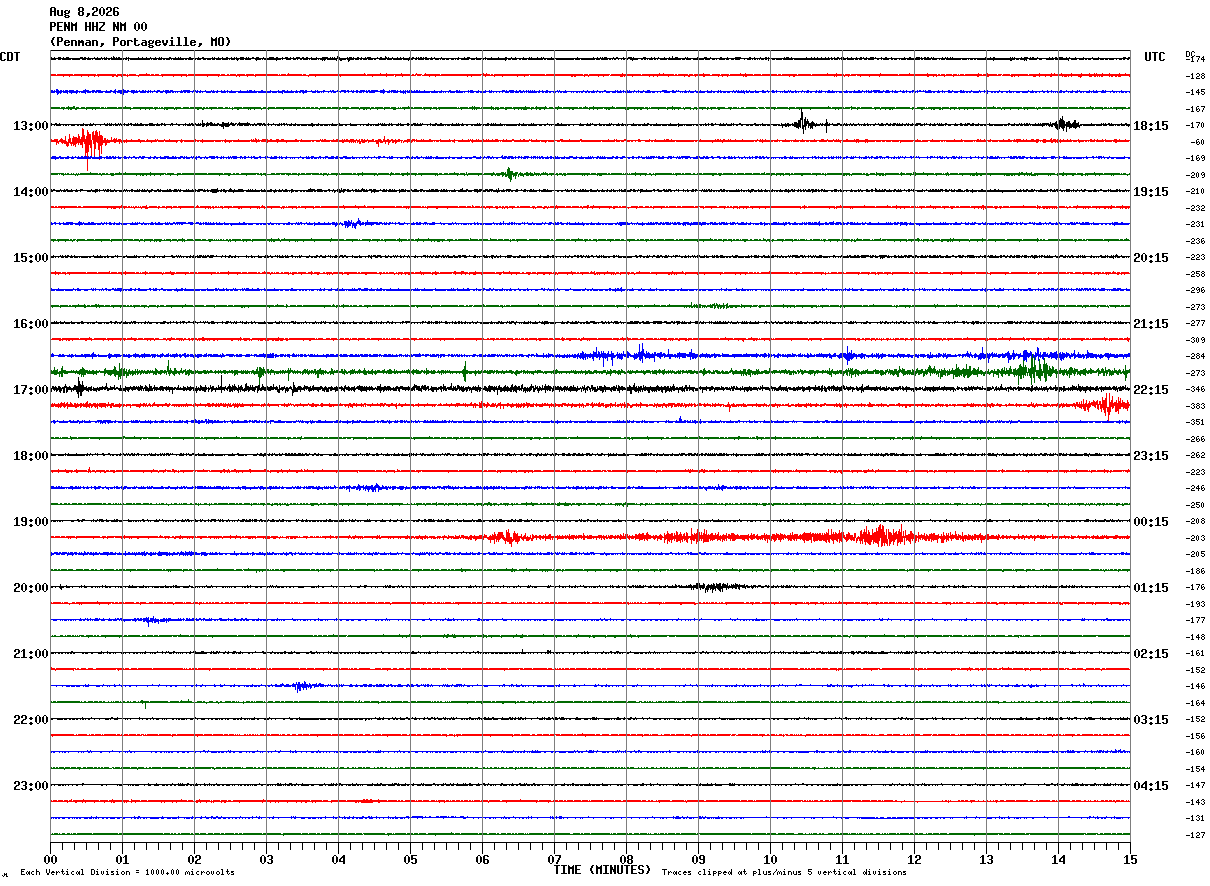Click the 15 minute tick on the time axis

(1130, 859)
